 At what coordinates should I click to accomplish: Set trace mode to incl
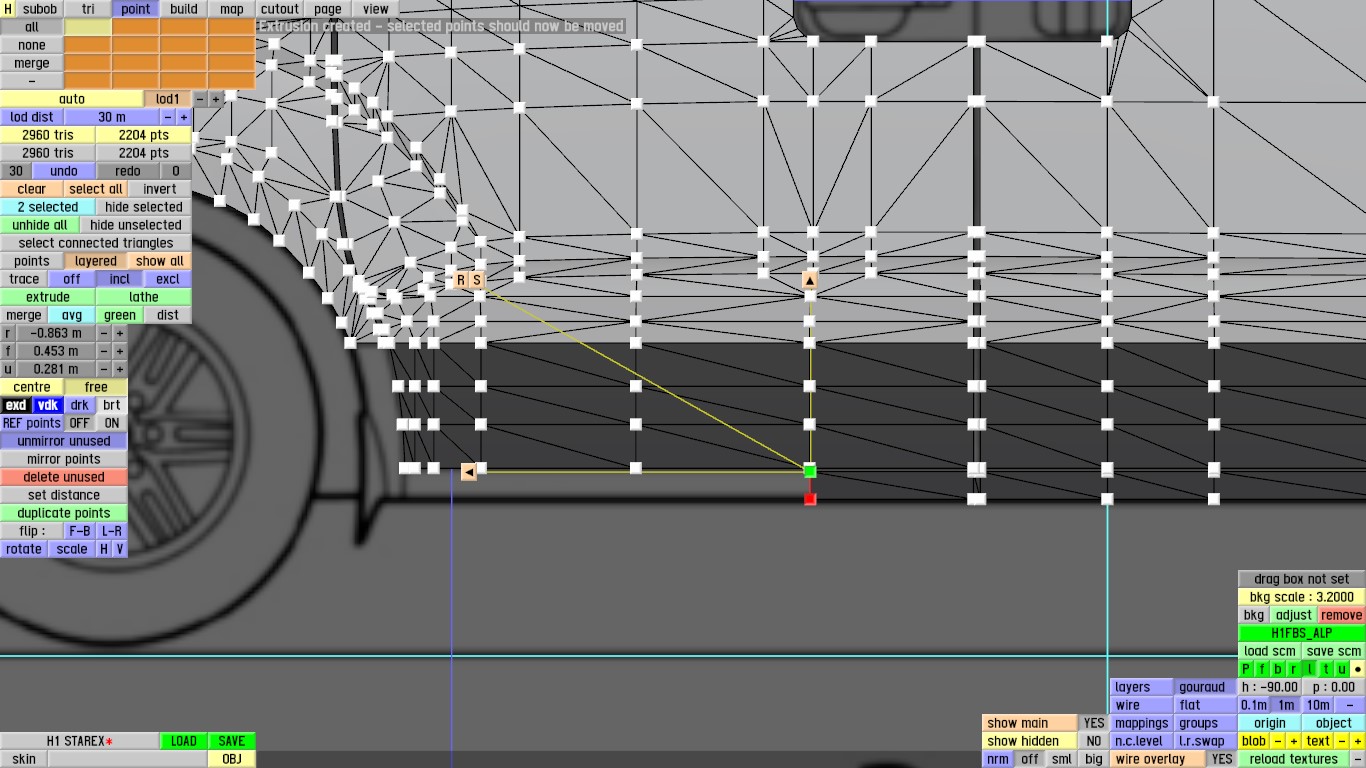[x=120, y=279]
